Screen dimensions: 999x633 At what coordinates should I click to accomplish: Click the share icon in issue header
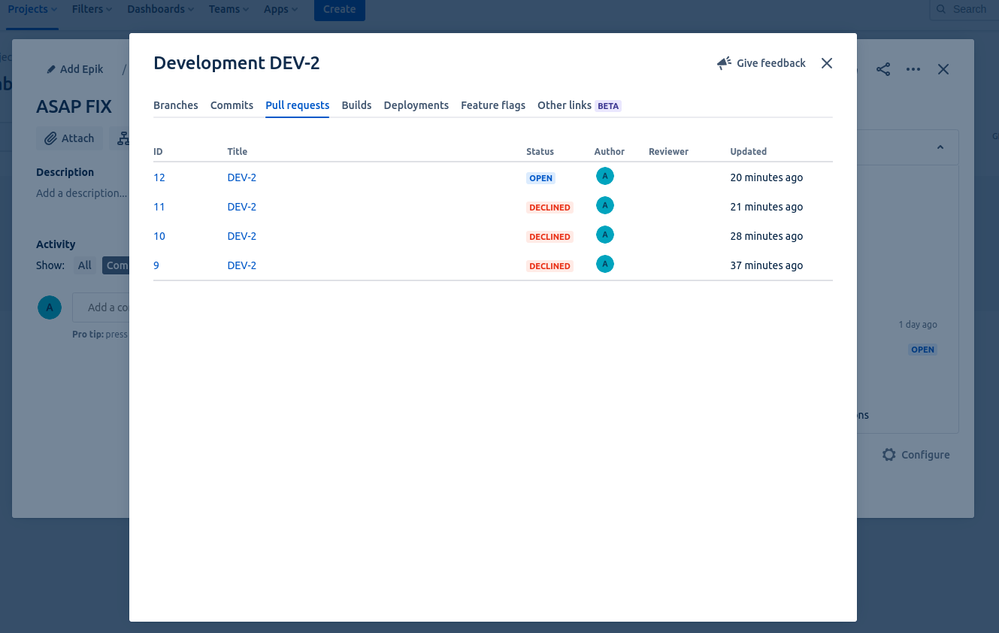click(x=883, y=69)
